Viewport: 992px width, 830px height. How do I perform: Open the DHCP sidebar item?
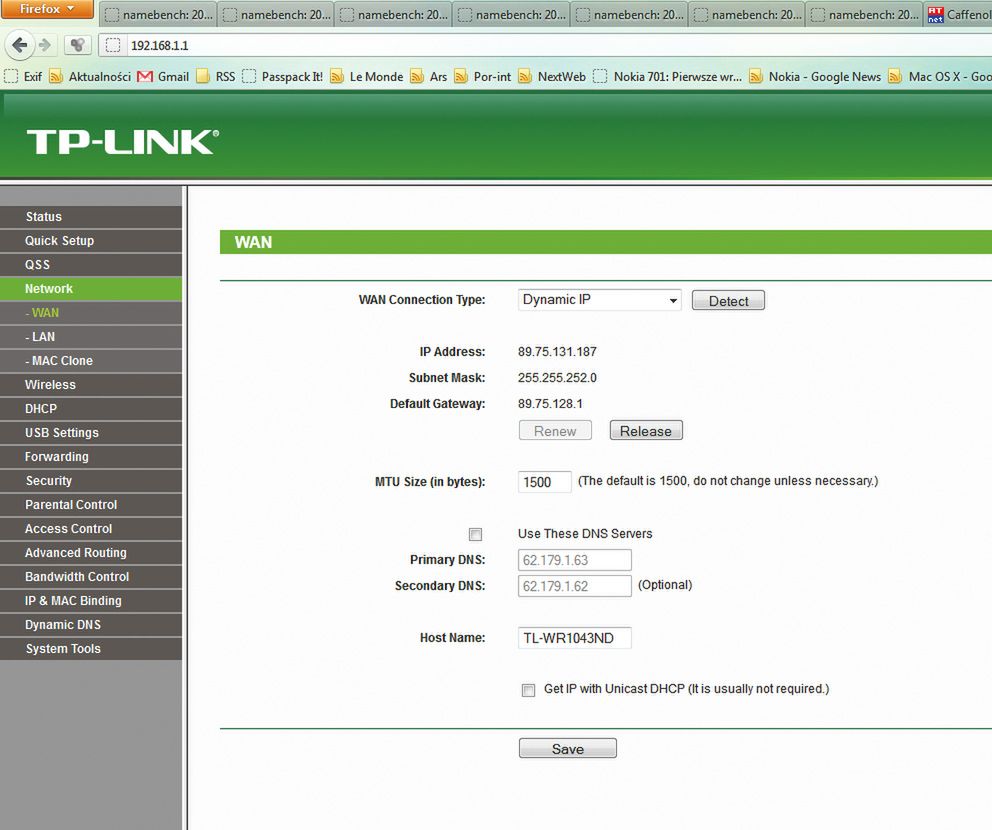pos(90,409)
